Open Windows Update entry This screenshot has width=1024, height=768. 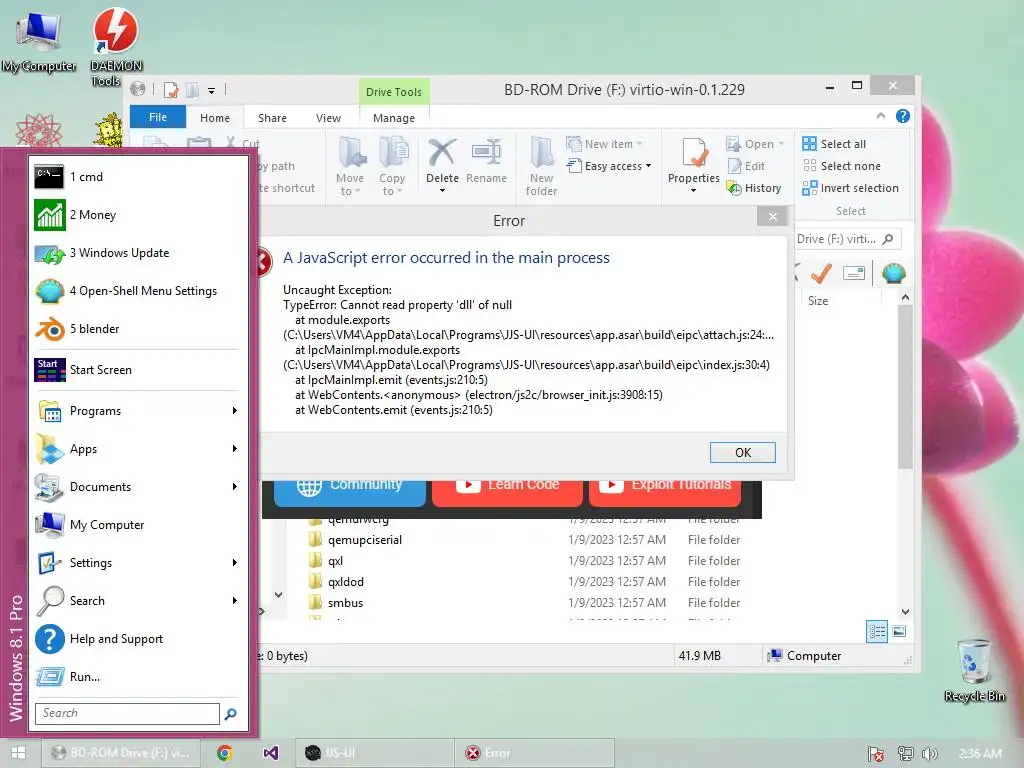139,253
